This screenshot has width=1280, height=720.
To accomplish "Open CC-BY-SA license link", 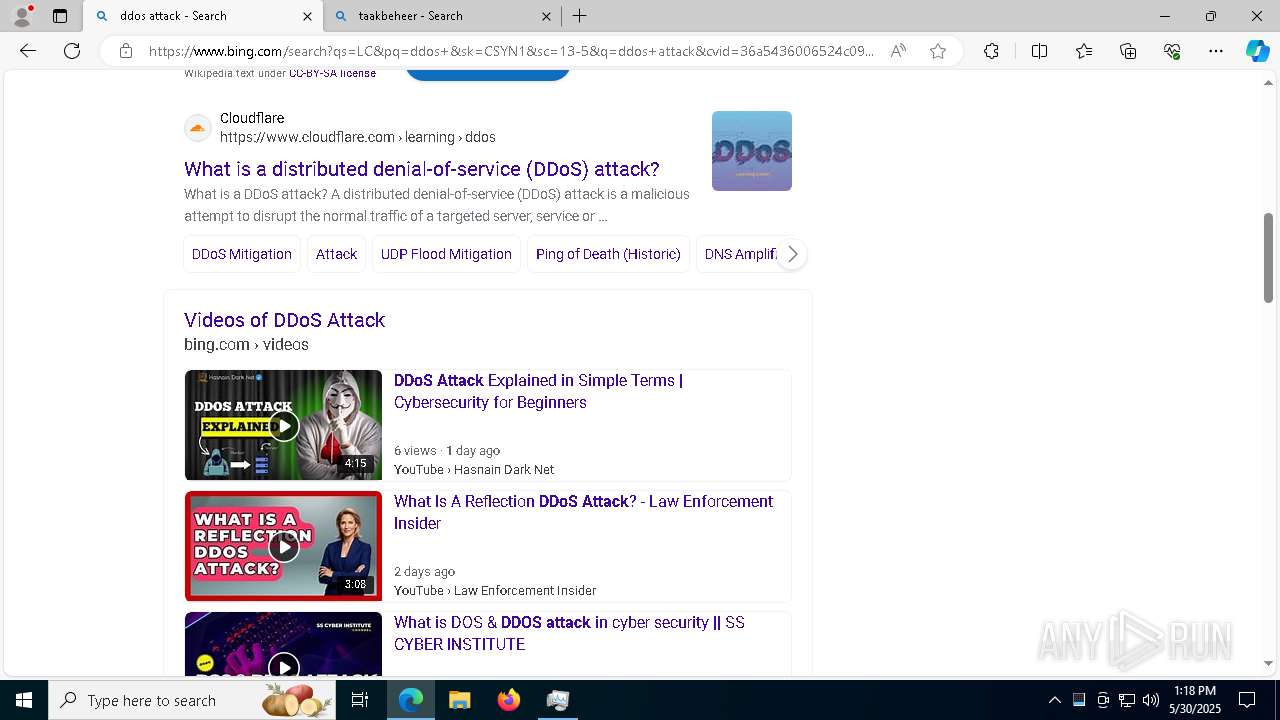I will point(333,73).
